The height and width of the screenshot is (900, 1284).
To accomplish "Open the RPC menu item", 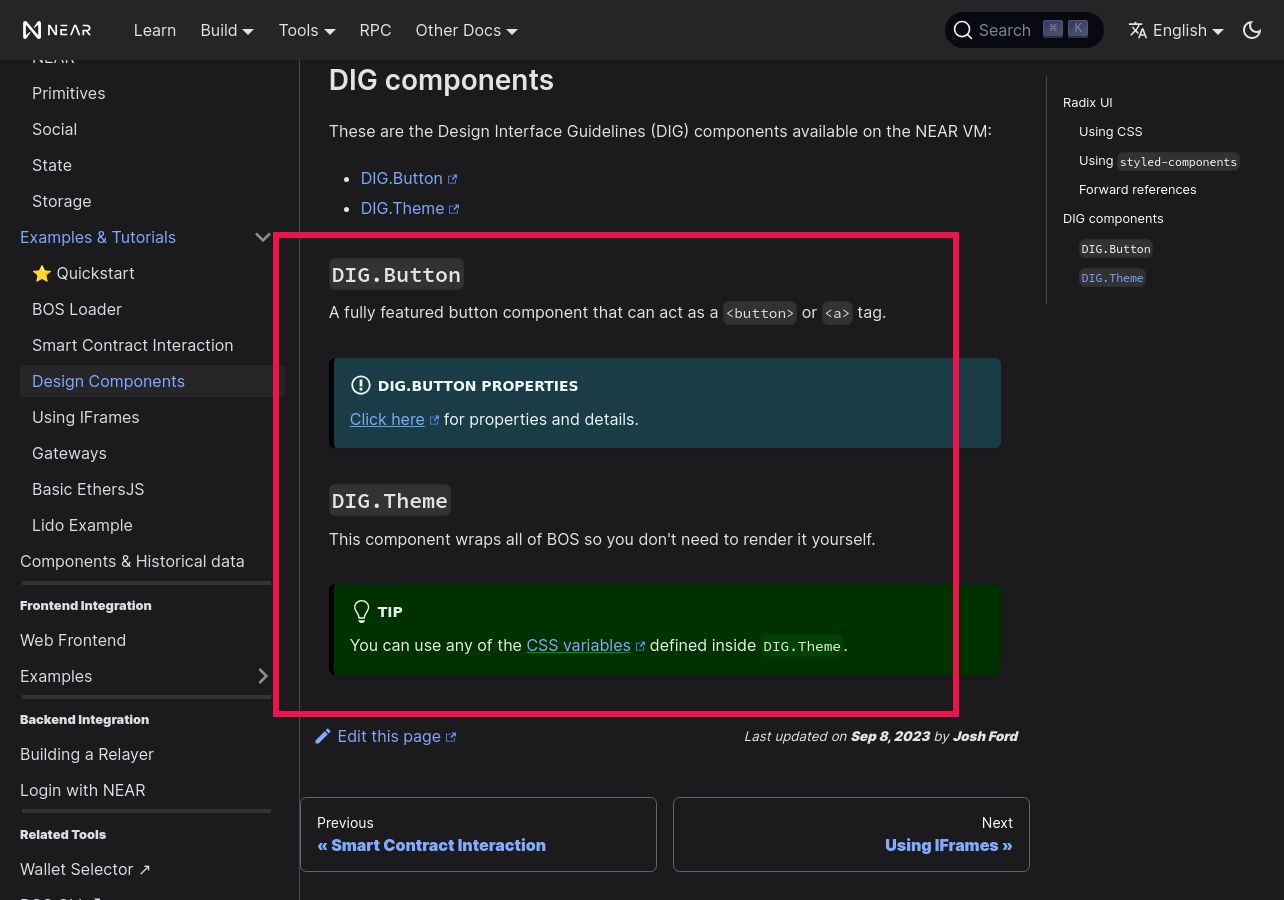I will click(375, 30).
